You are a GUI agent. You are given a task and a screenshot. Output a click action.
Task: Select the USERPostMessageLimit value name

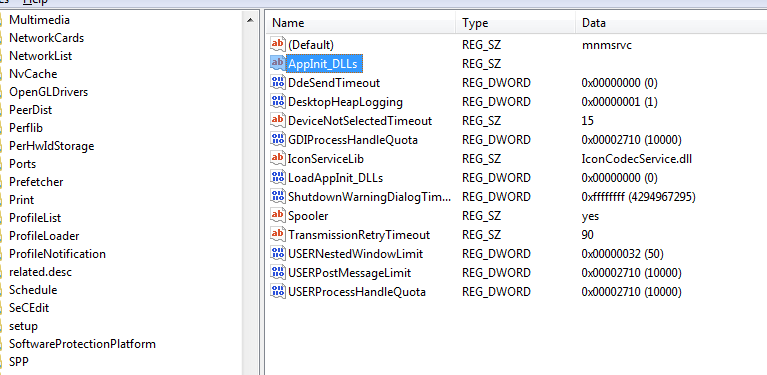pos(349,273)
